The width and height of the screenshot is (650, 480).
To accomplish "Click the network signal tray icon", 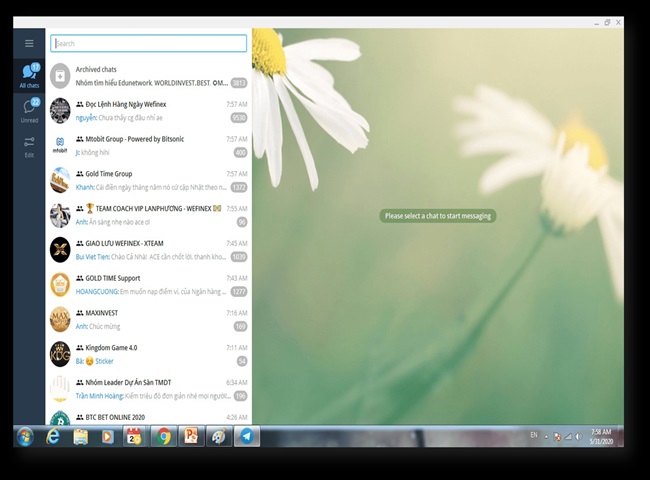I will tap(568, 437).
